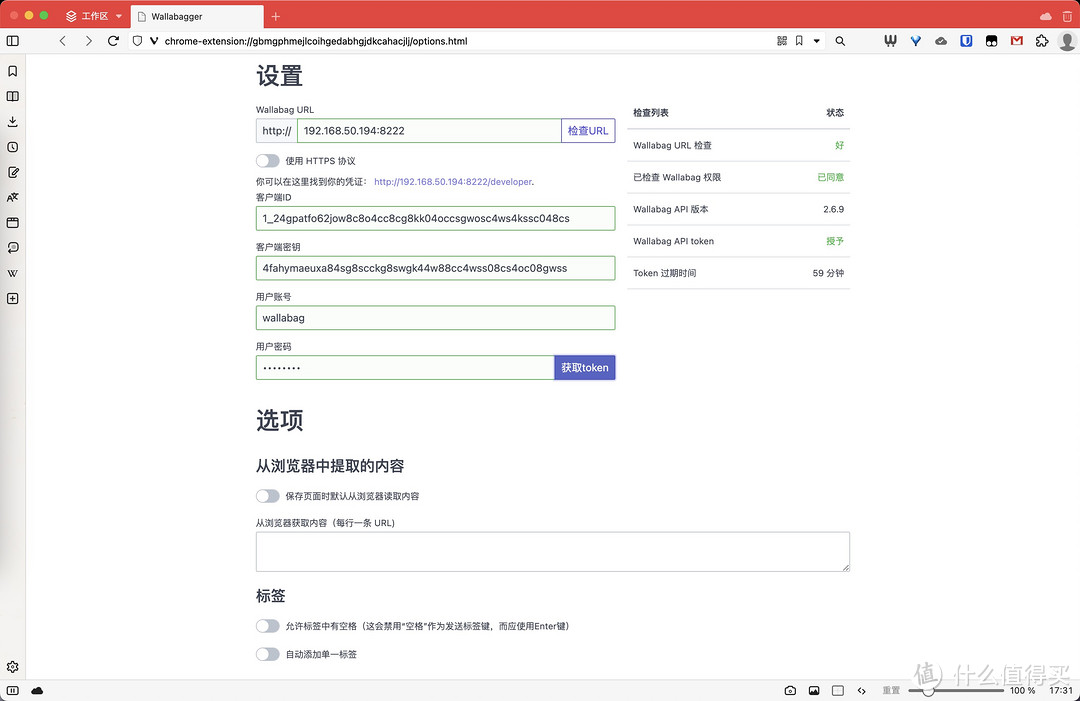This screenshot has height=701, width=1080.
Task: Open the Wikipedia web panel
Action: tap(13, 273)
